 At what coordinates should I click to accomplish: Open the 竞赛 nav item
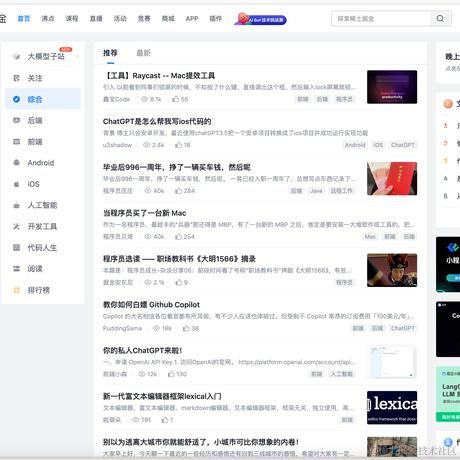pyautogui.click(x=144, y=19)
